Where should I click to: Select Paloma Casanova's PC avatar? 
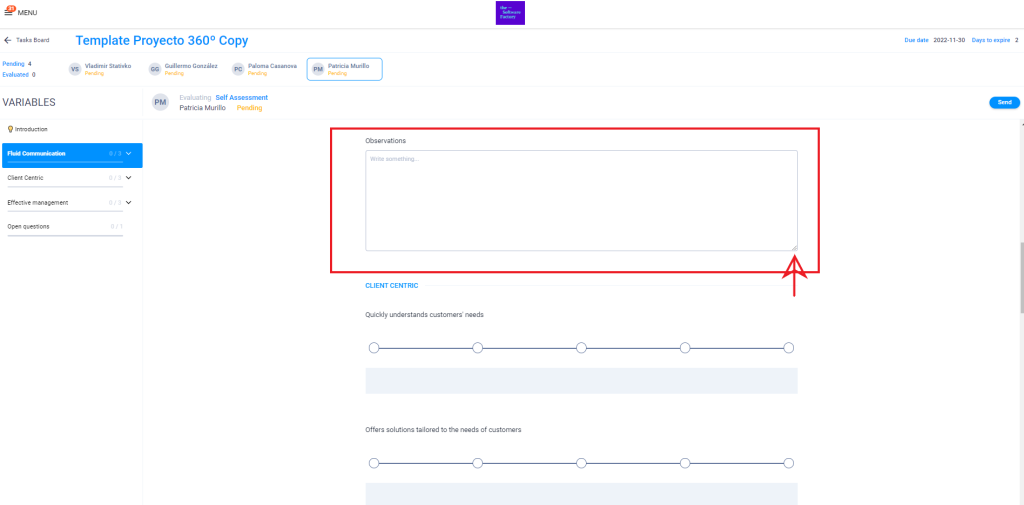(238, 69)
